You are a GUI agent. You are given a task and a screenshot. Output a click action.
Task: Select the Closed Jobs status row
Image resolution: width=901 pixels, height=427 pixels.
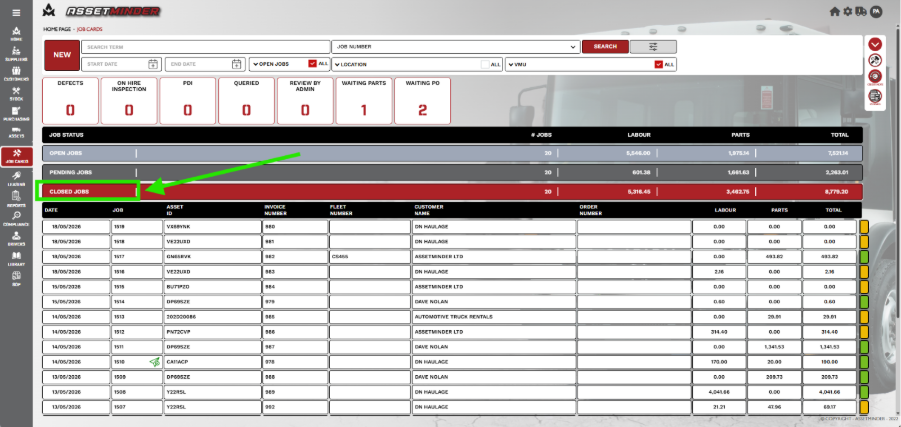point(453,192)
